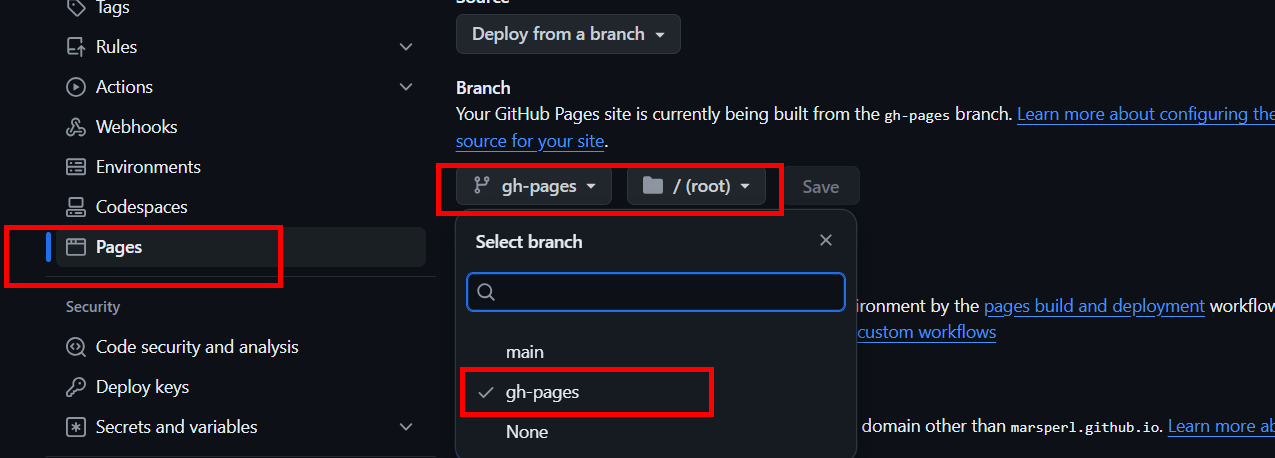Click the Rules icon in sidebar
The image size is (1275, 458).
(75, 47)
